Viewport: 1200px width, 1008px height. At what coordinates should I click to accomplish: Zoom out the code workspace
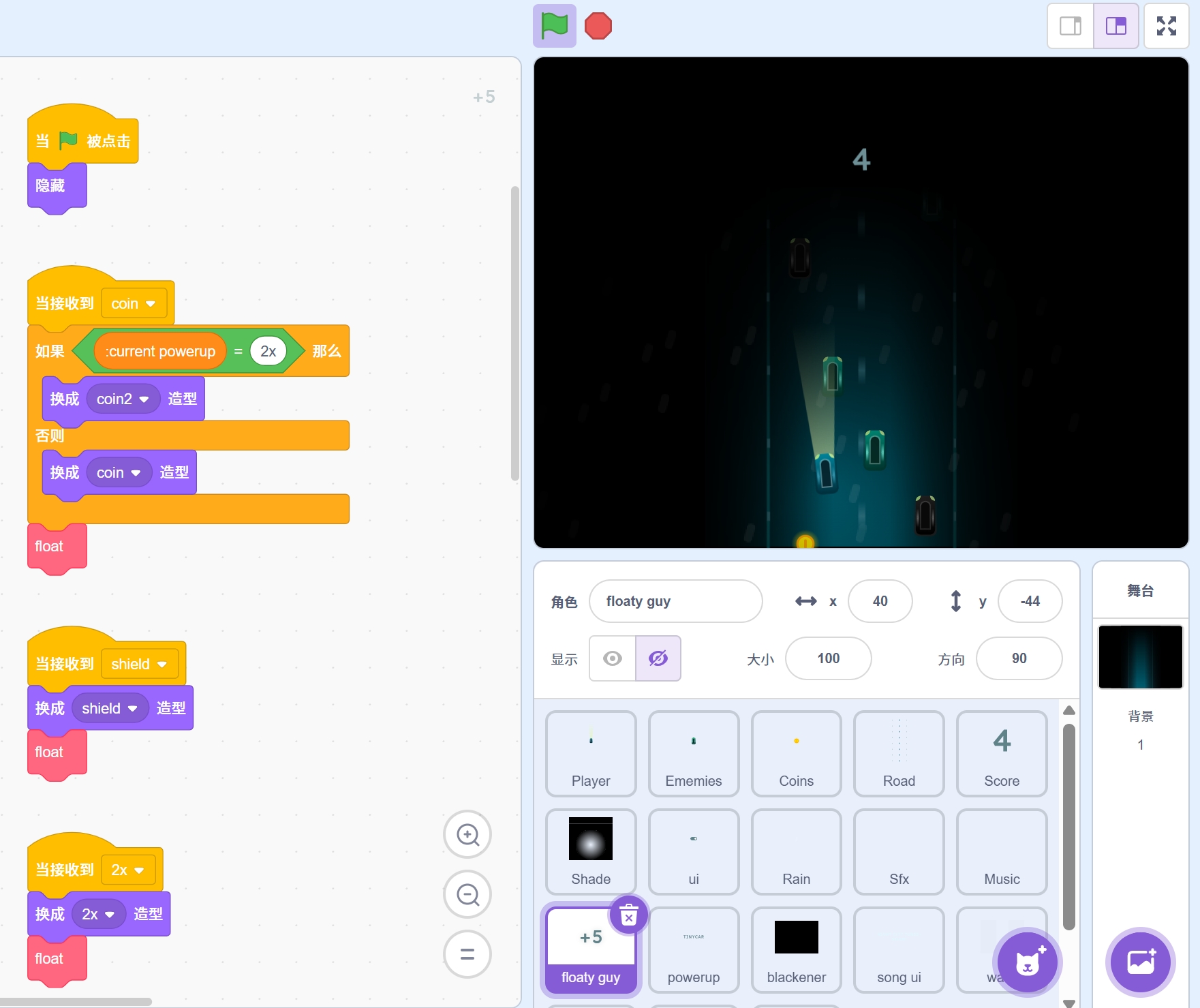tap(467, 894)
